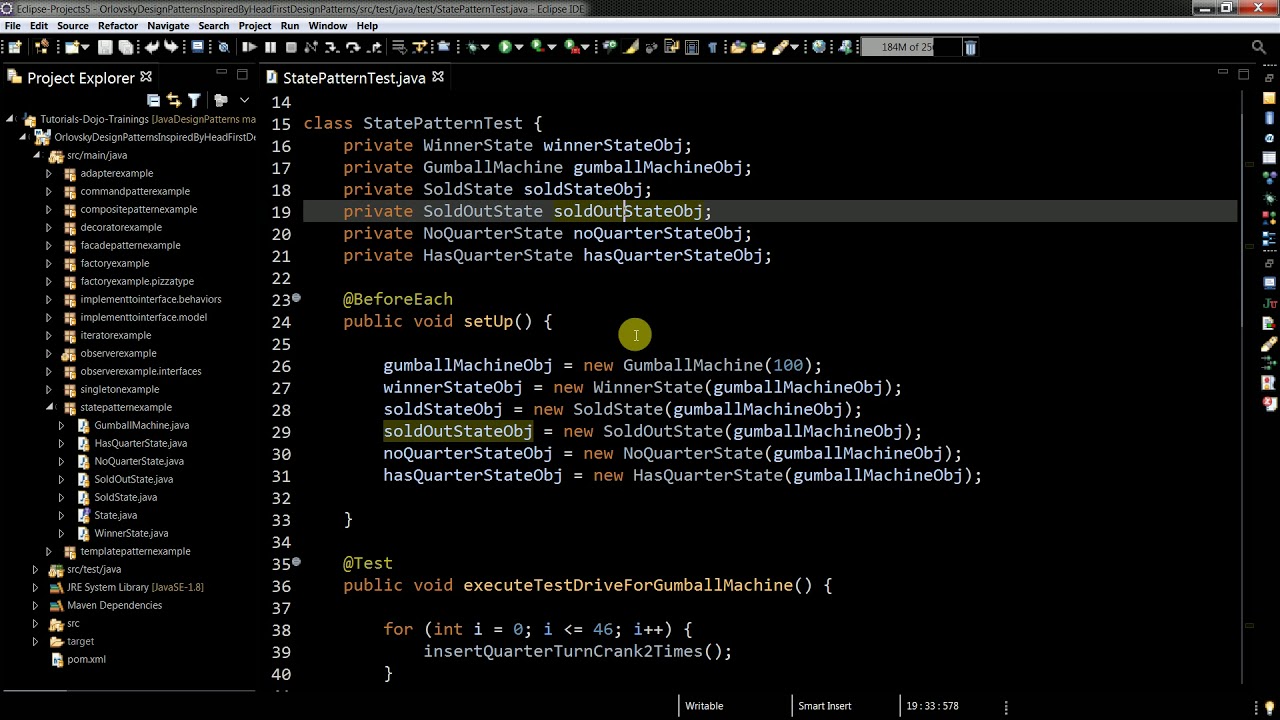Open the Coverage dropdown arrow
This screenshot has height=720, width=1280.
(x=551, y=47)
